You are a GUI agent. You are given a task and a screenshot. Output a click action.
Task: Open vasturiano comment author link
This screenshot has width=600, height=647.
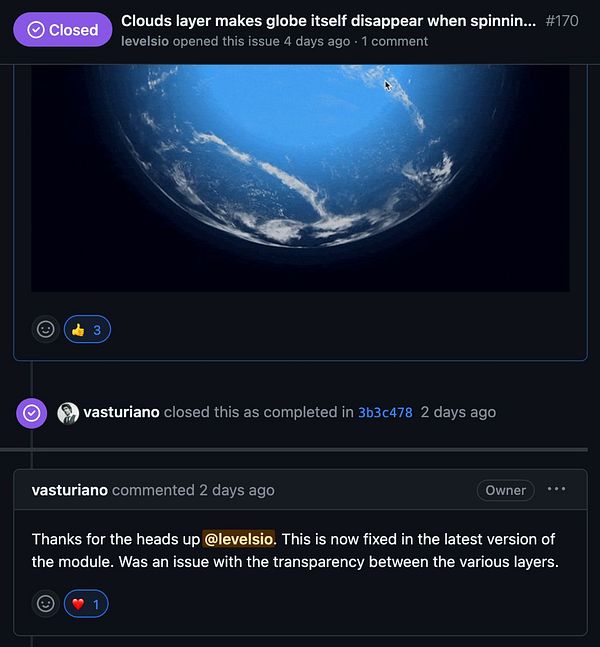tap(70, 490)
